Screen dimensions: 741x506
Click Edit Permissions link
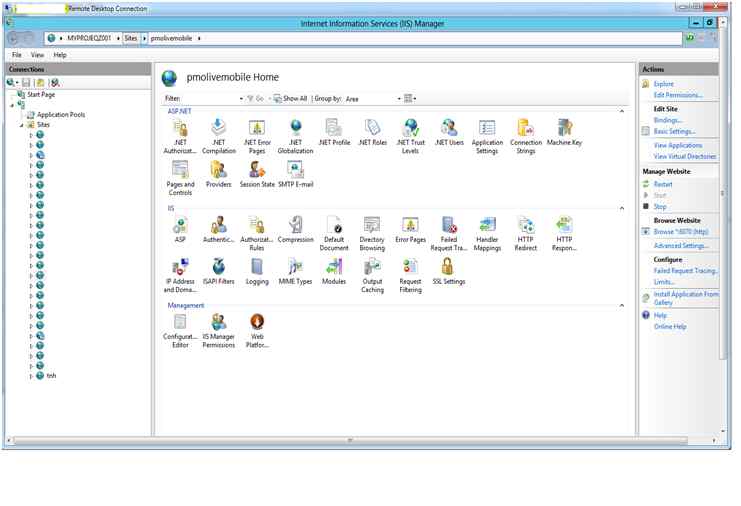[x=678, y=95]
